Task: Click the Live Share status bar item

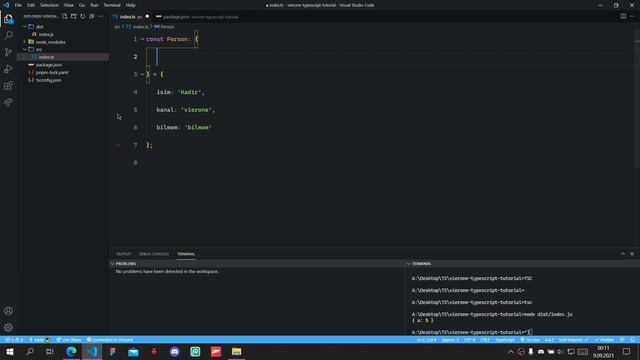Action: pos(69,340)
